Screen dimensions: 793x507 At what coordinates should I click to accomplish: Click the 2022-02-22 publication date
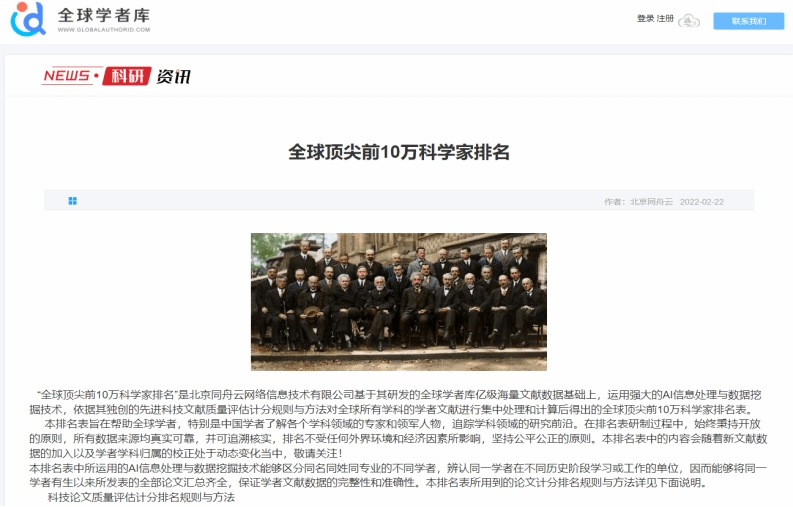701,201
